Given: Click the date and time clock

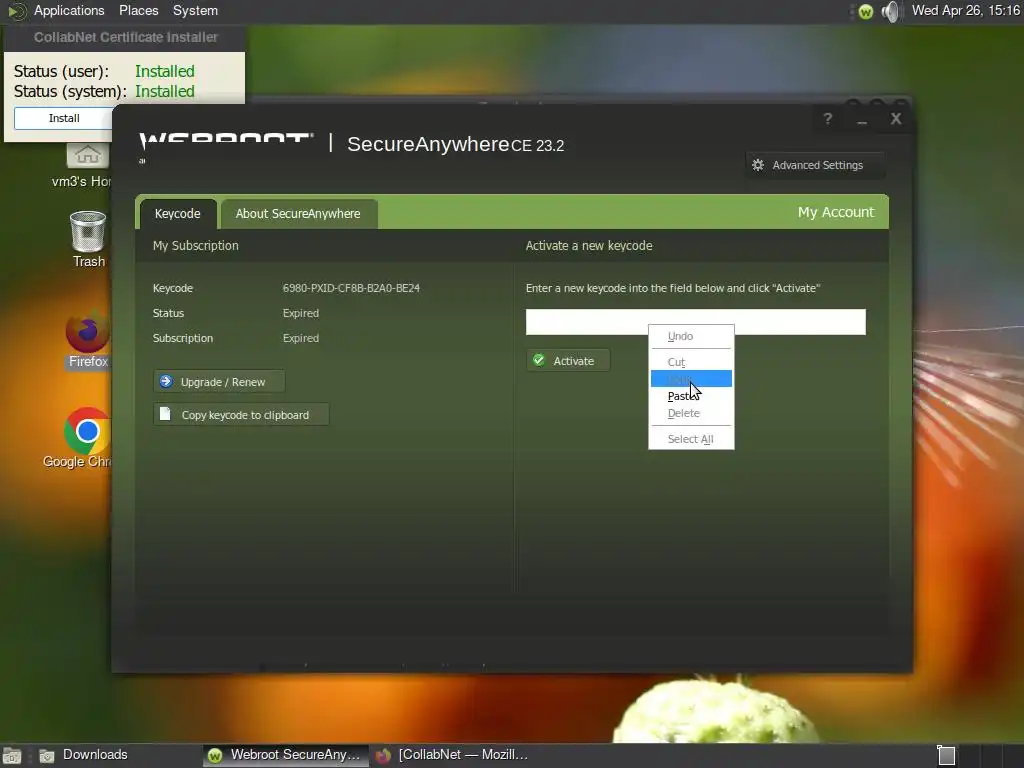Looking at the screenshot, I should (965, 10).
